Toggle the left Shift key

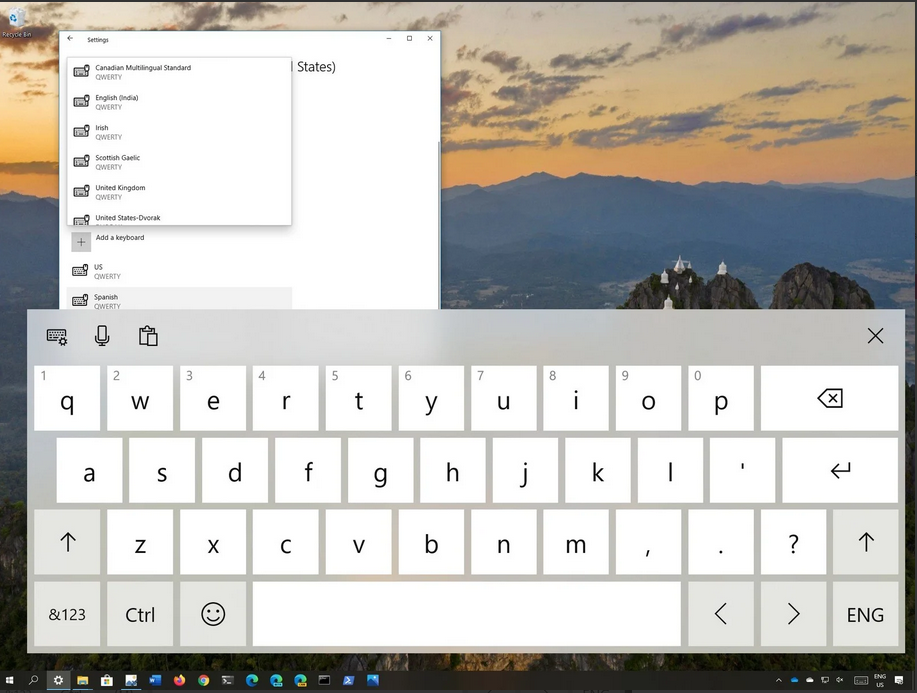(67, 542)
